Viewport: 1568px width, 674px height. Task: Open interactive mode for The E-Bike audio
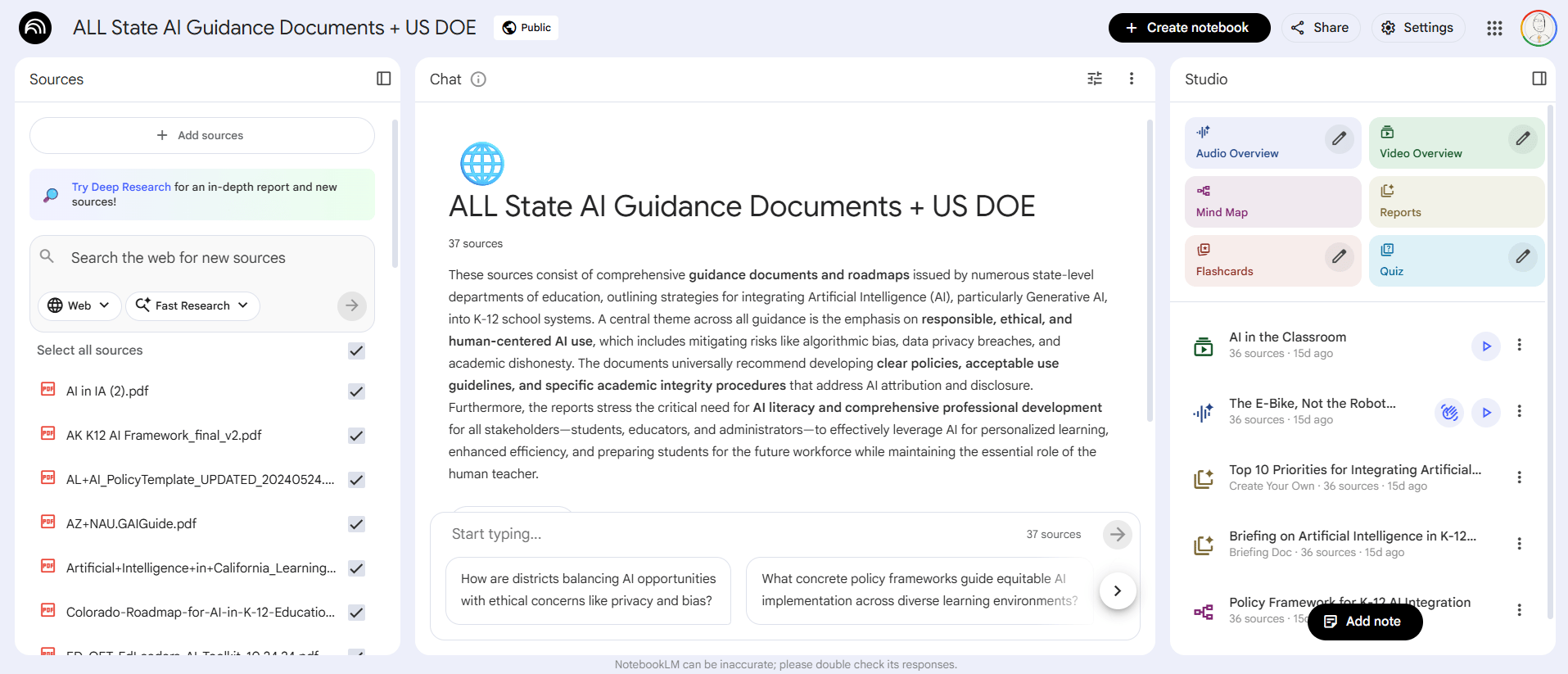click(1449, 412)
